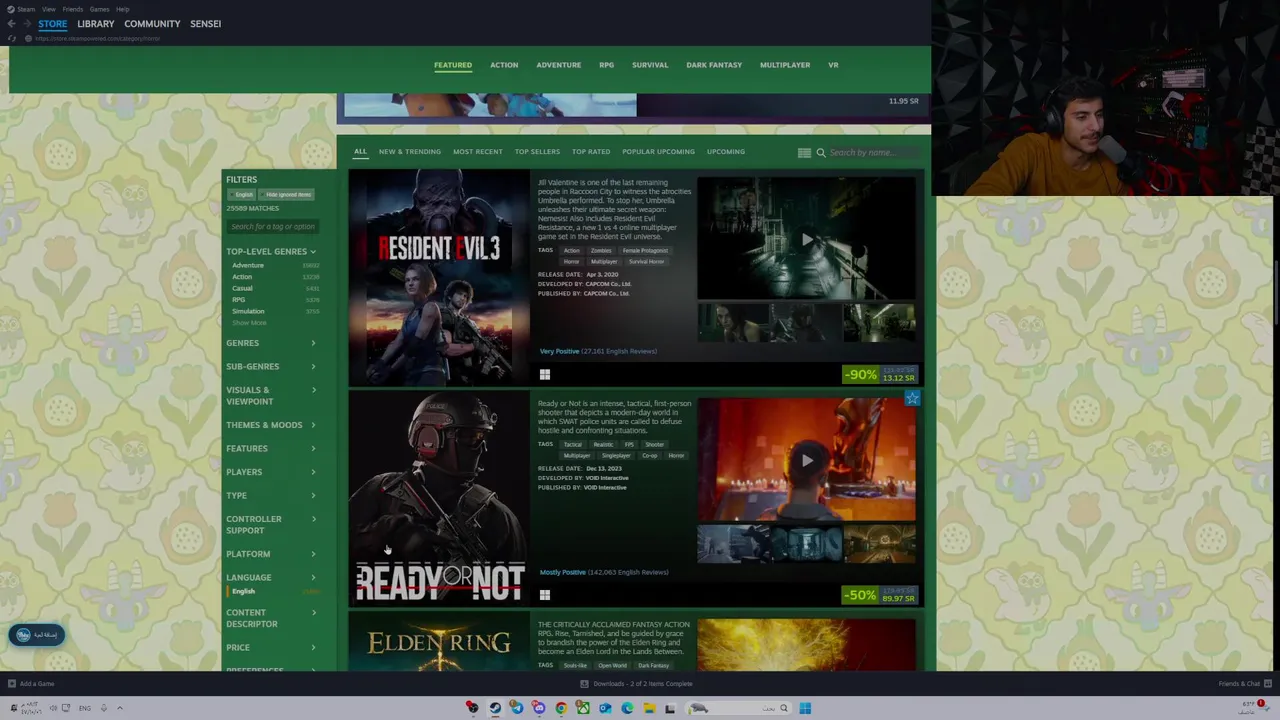1280x720 pixels.
Task: Open Microsoft Edge from the taskbar
Action: point(627,708)
